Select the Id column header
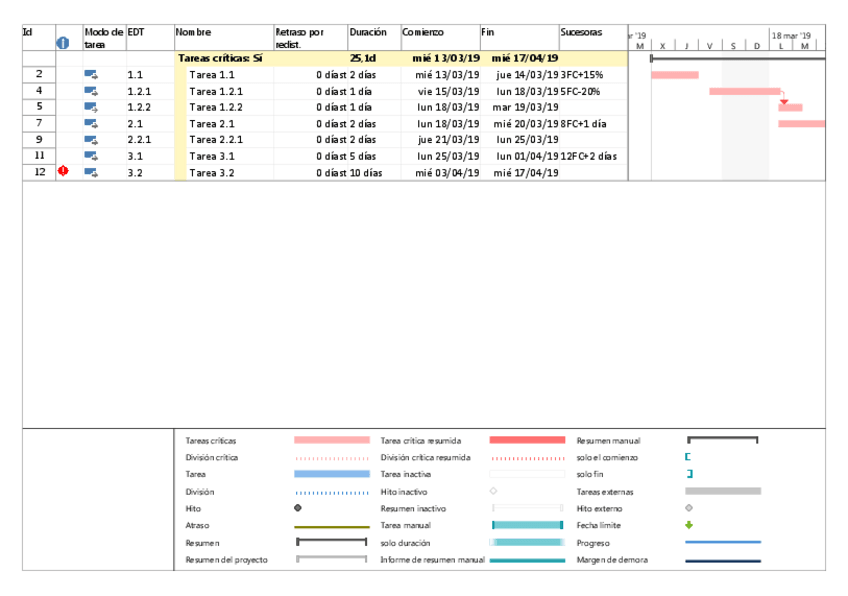 point(39,37)
